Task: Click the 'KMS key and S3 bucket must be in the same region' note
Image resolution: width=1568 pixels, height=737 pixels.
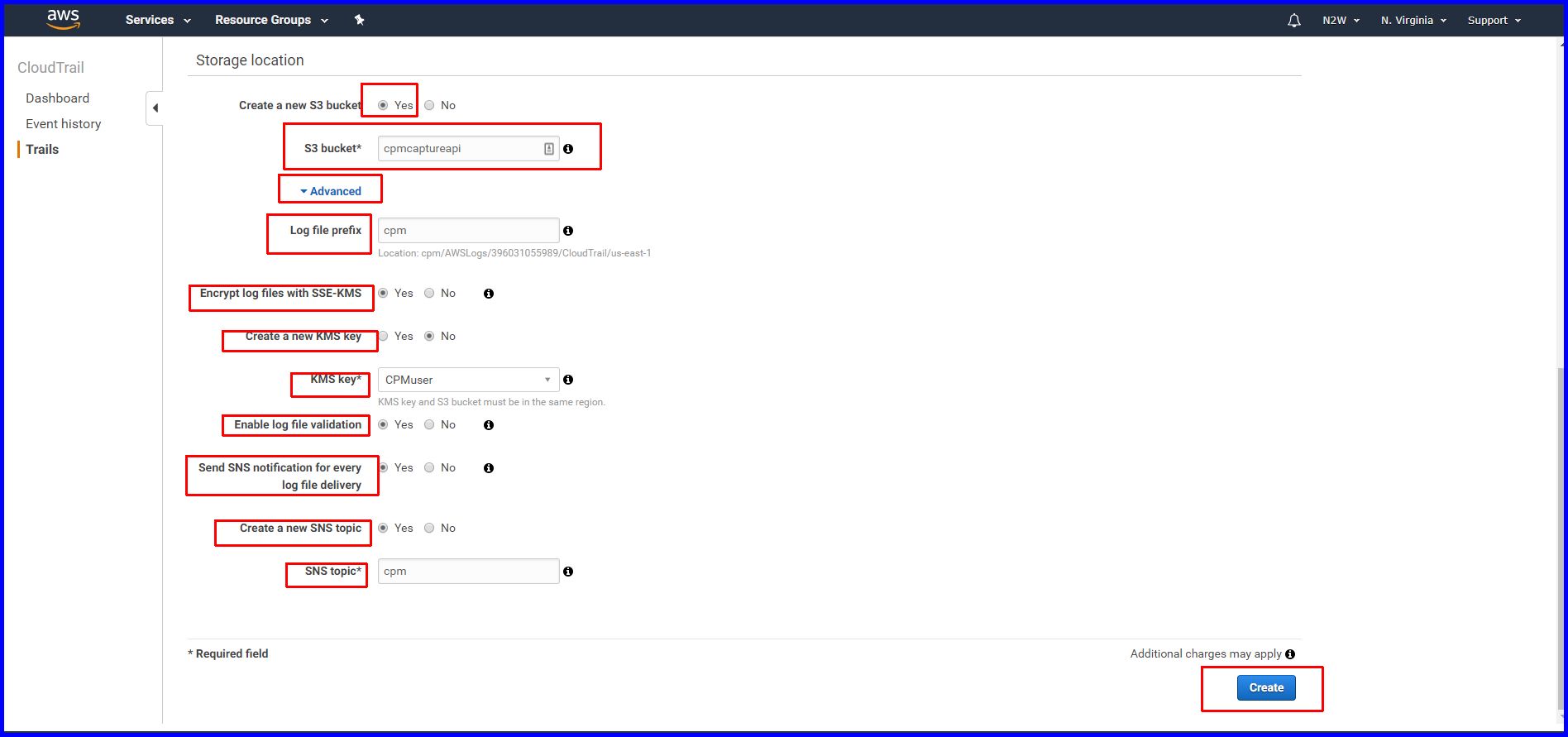Action: tap(491, 402)
